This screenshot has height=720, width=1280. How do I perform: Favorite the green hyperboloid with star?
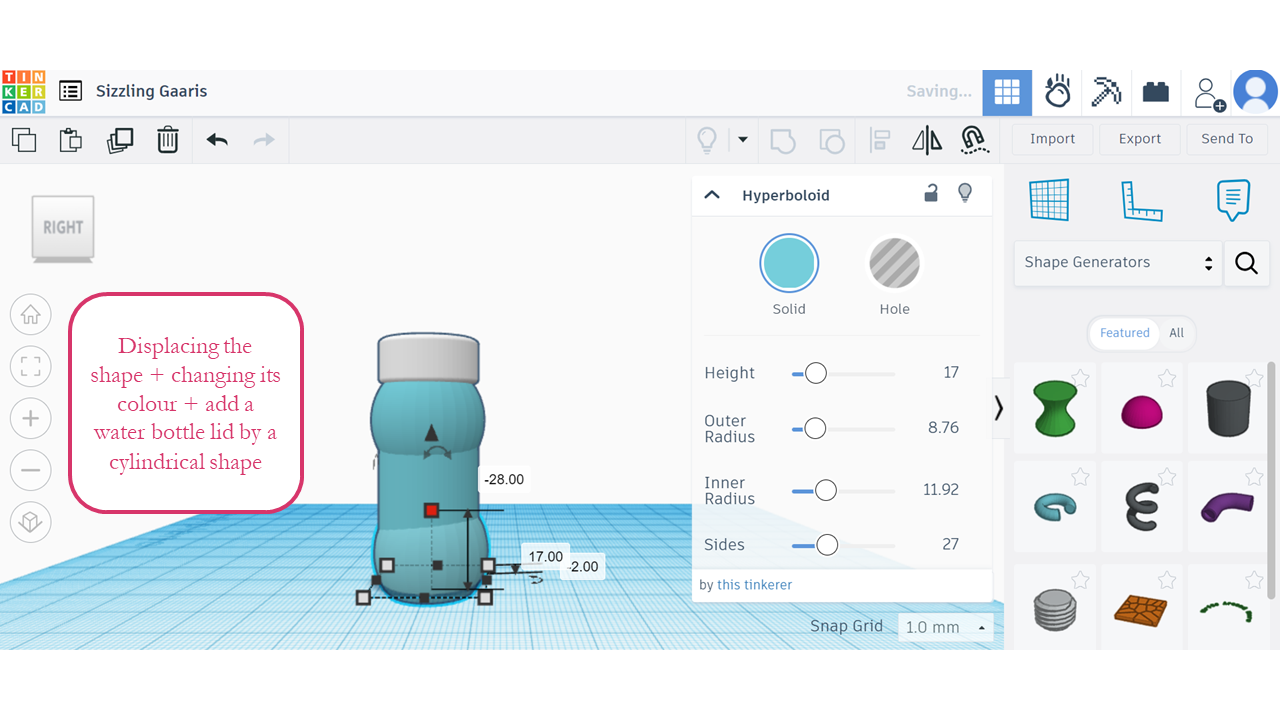(1080, 378)
